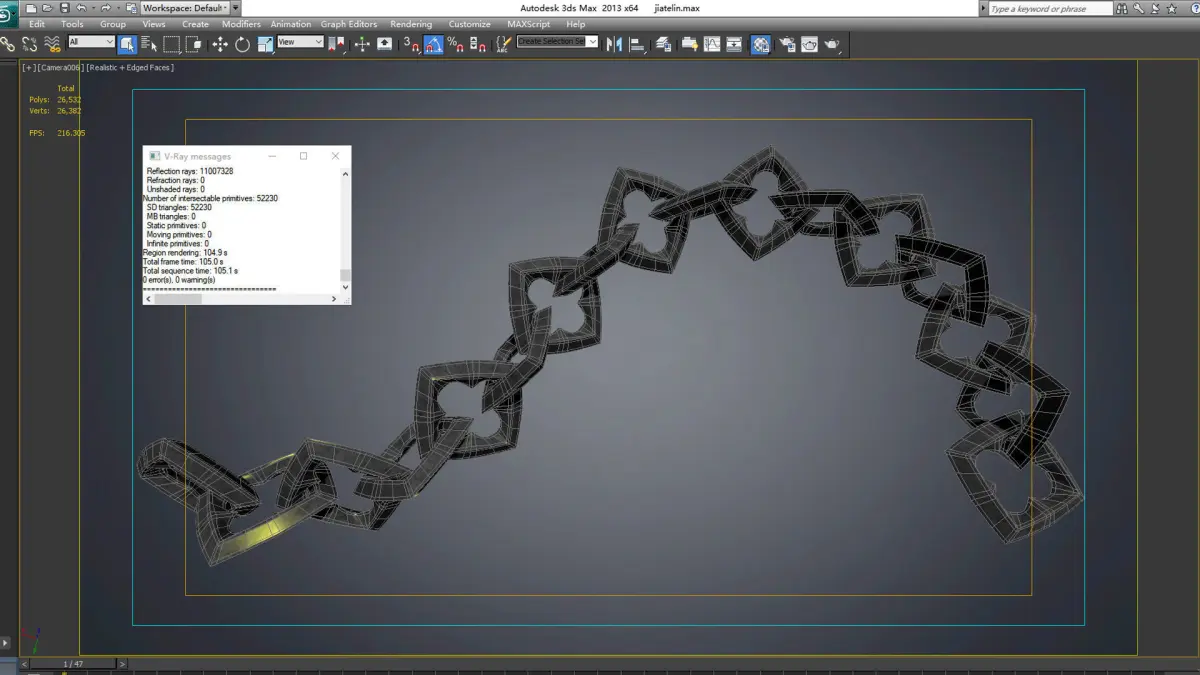
Task: Open the redo history dropdown arrow
Action: pyautogui.click(x=117, y=8)
